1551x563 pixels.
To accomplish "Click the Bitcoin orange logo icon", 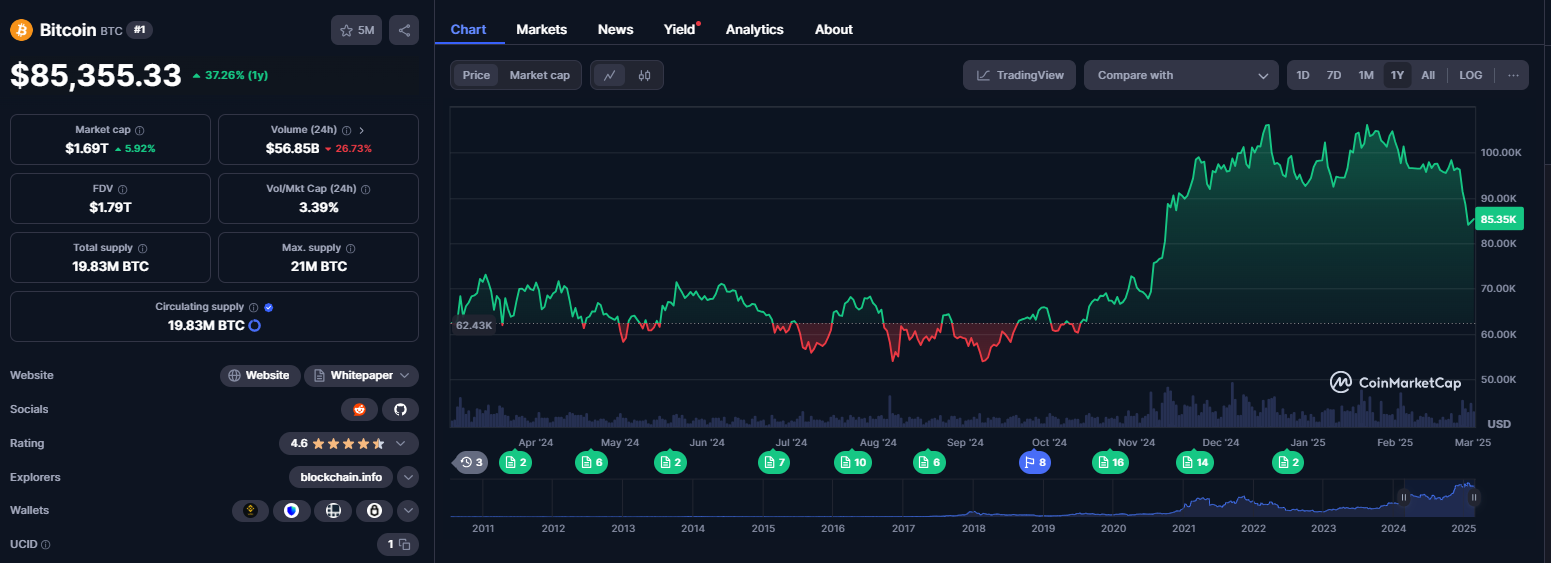I will pos(22,30).
